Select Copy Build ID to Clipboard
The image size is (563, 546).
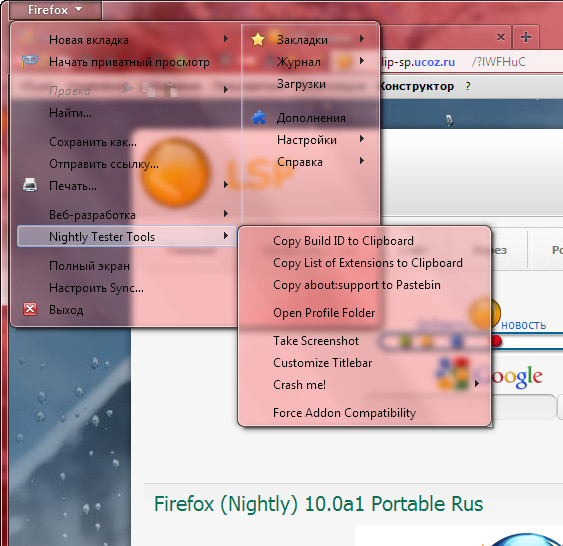(343, 241)
